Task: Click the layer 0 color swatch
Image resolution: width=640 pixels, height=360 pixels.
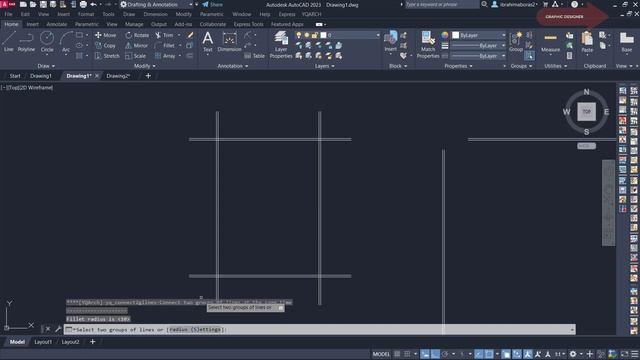Action: pyautogui.click(x=323, y=36)
